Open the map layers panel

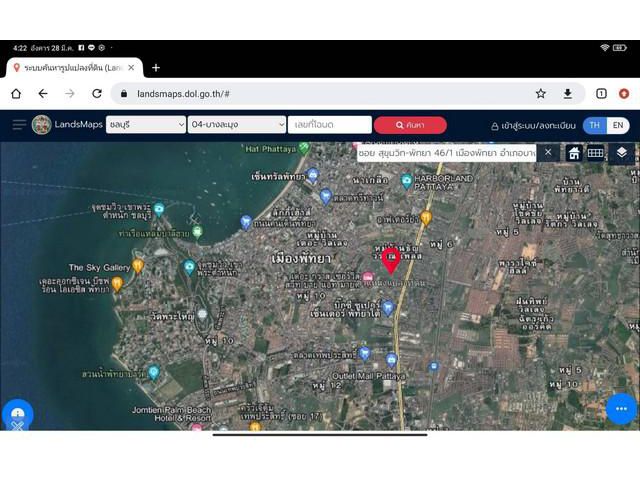[621, 153]
